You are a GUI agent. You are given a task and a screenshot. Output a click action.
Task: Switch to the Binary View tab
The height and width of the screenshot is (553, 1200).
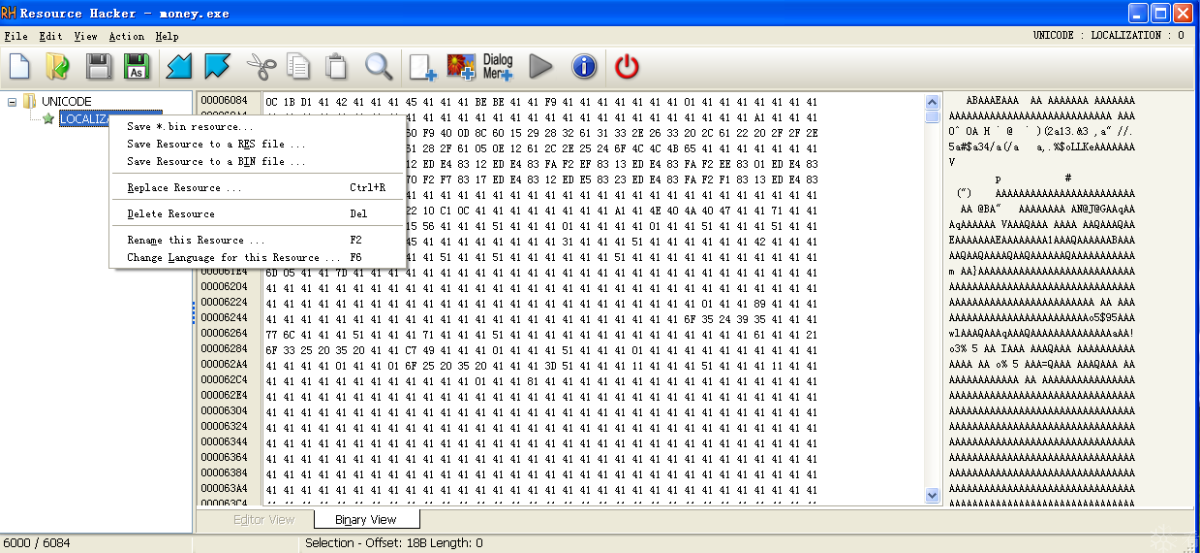click(x=365, y=519)
